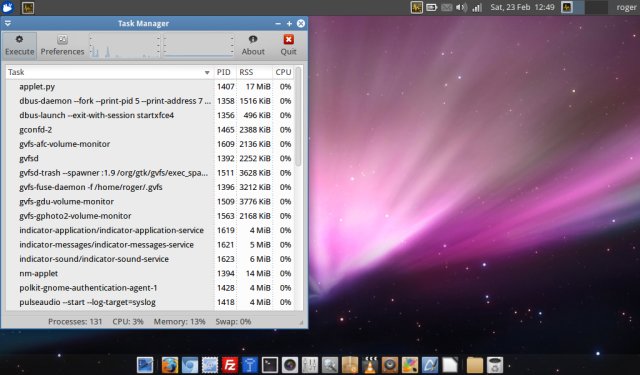Image resolution: width=640 pixels, height=375 pixels.
Task: Toggle the sort arrow in the Task header
Action: coord(207,73)
